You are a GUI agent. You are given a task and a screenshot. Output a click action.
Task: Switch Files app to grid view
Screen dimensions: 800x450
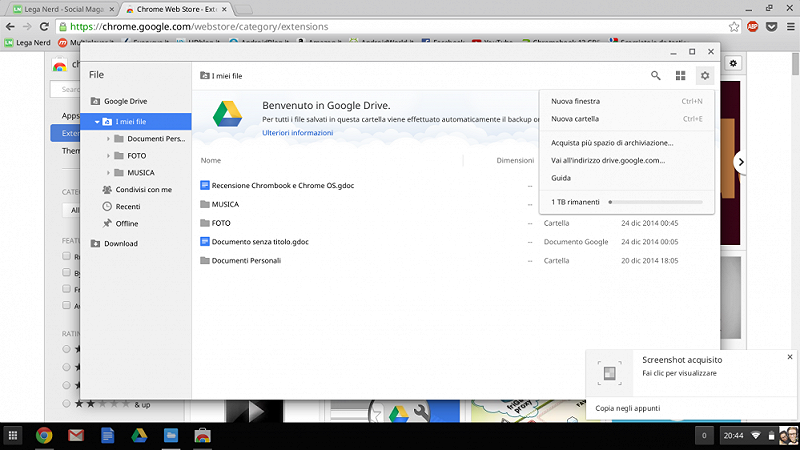coord(680,76)
